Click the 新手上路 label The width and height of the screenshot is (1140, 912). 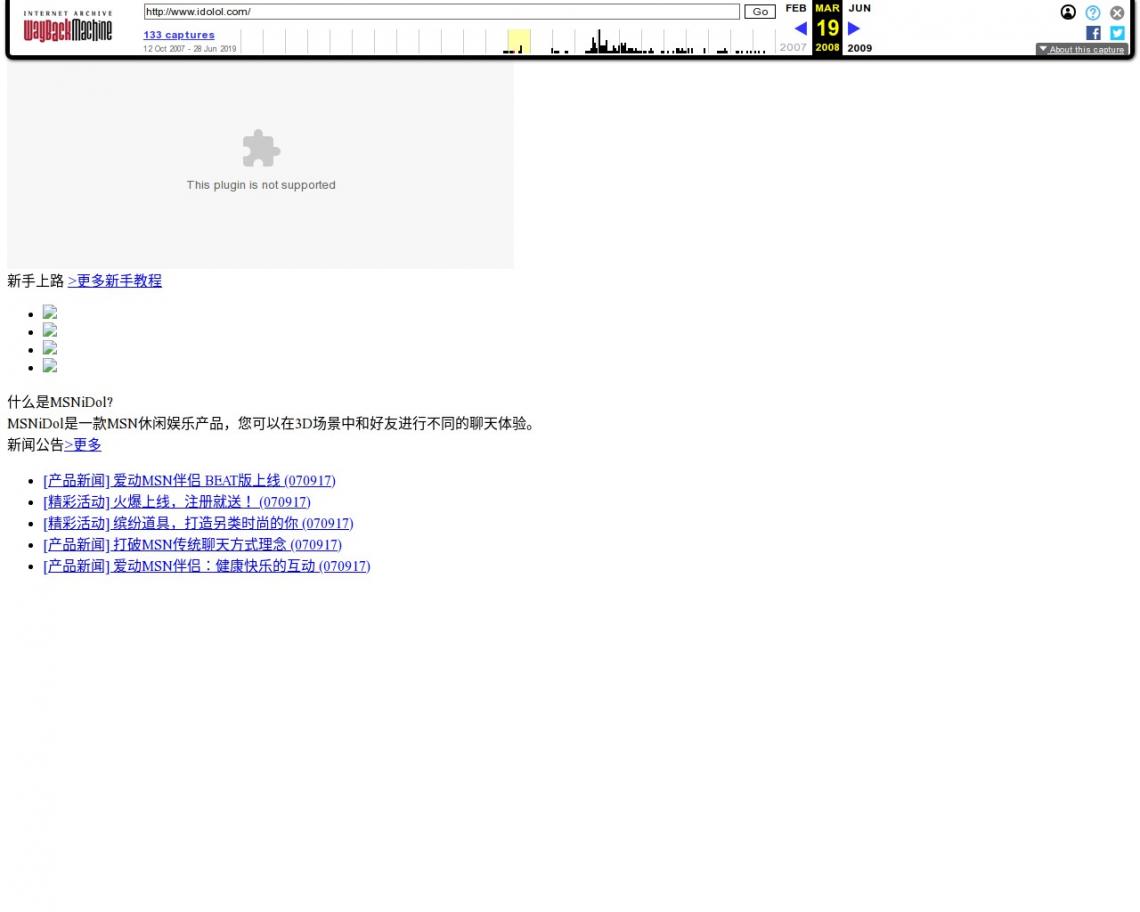36,281
